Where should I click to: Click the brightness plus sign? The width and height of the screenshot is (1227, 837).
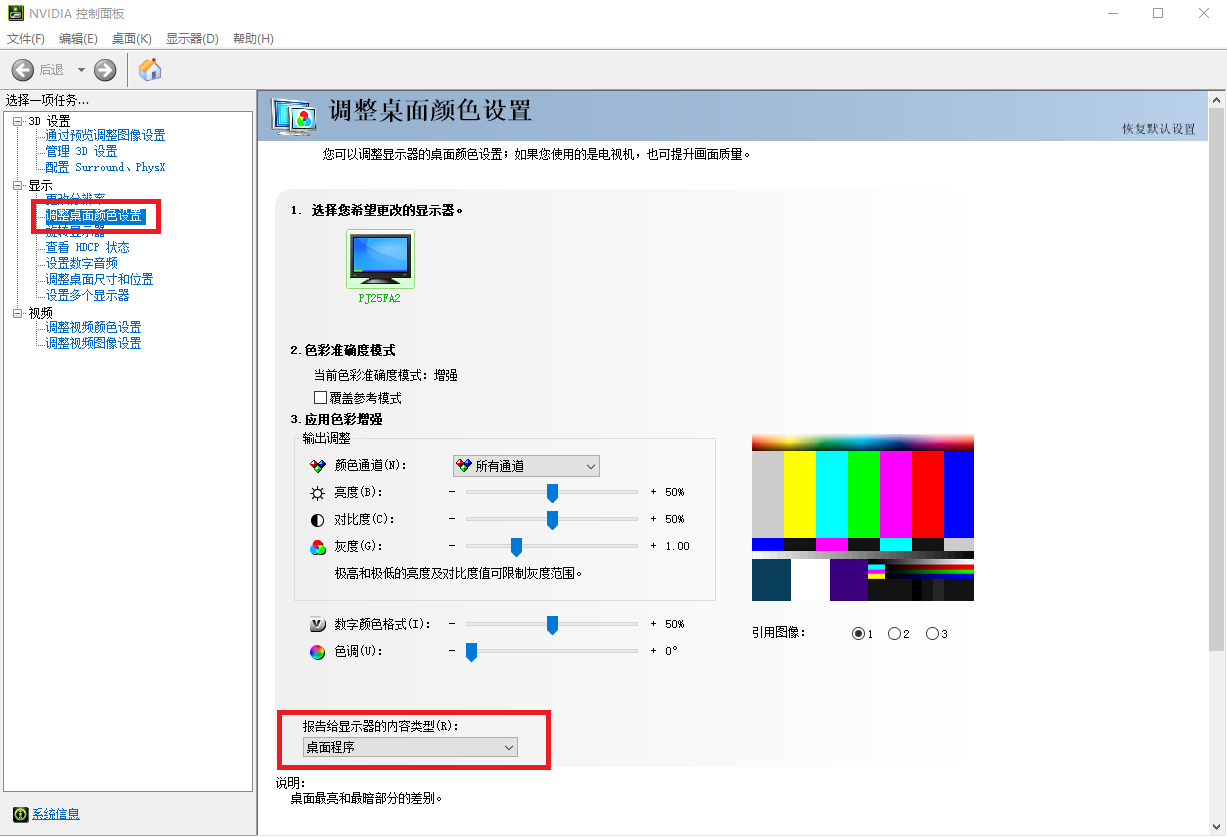tap(654, 492)
